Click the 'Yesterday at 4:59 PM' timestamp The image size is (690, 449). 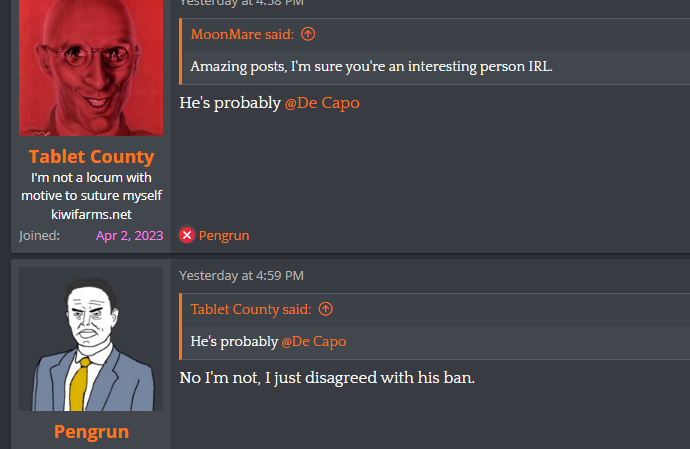(x=241, y=276)
